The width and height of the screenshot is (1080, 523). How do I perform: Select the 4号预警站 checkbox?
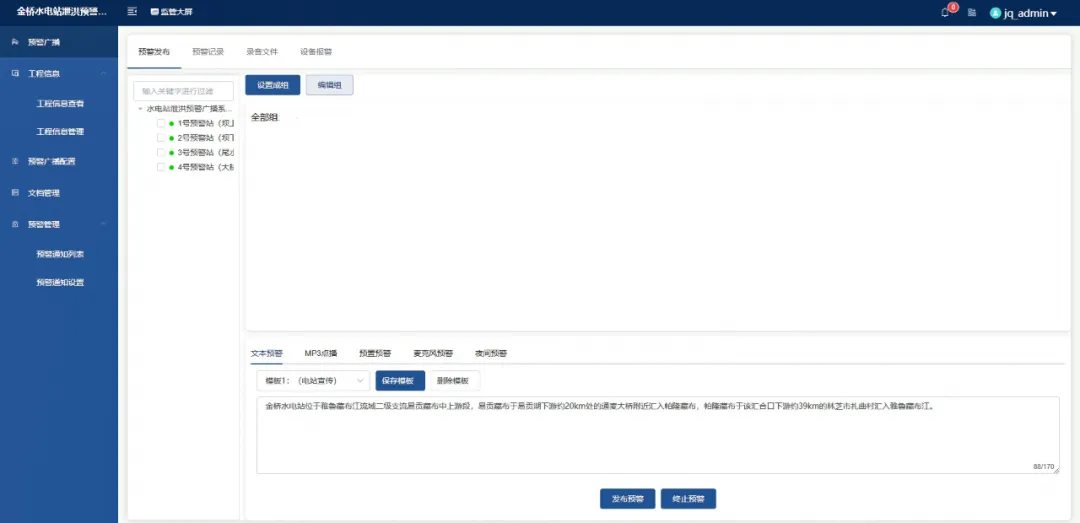pyautogui.click(x=161, y=167)
